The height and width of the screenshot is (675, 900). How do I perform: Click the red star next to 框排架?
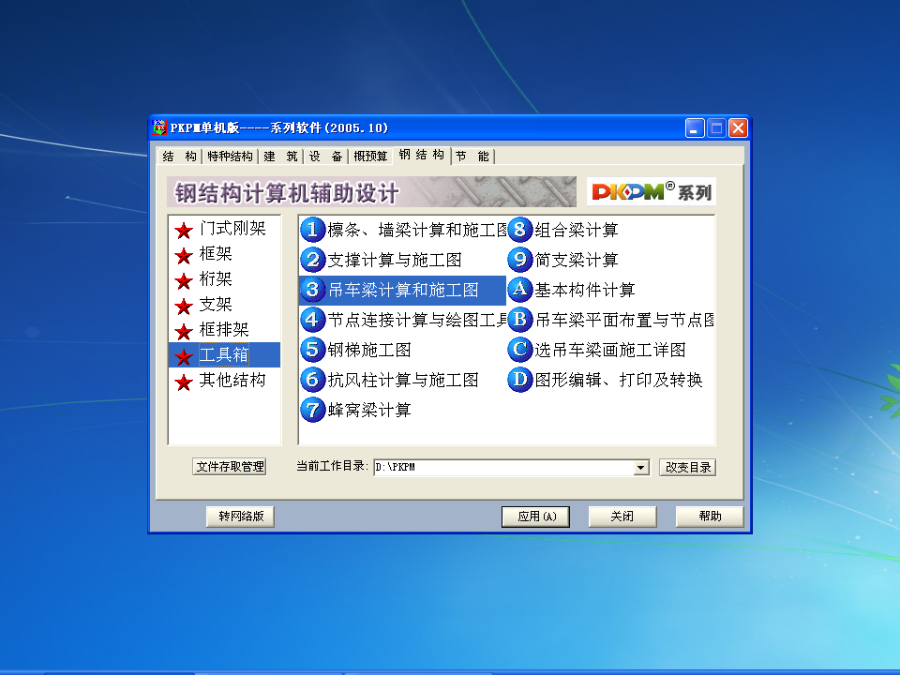click(184, 332)
